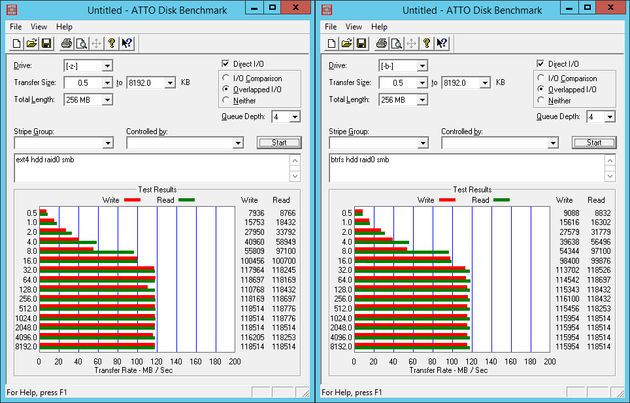630x403 pixels.
Task: Click green Read legend swatch in left window
Action: (186, 200)
